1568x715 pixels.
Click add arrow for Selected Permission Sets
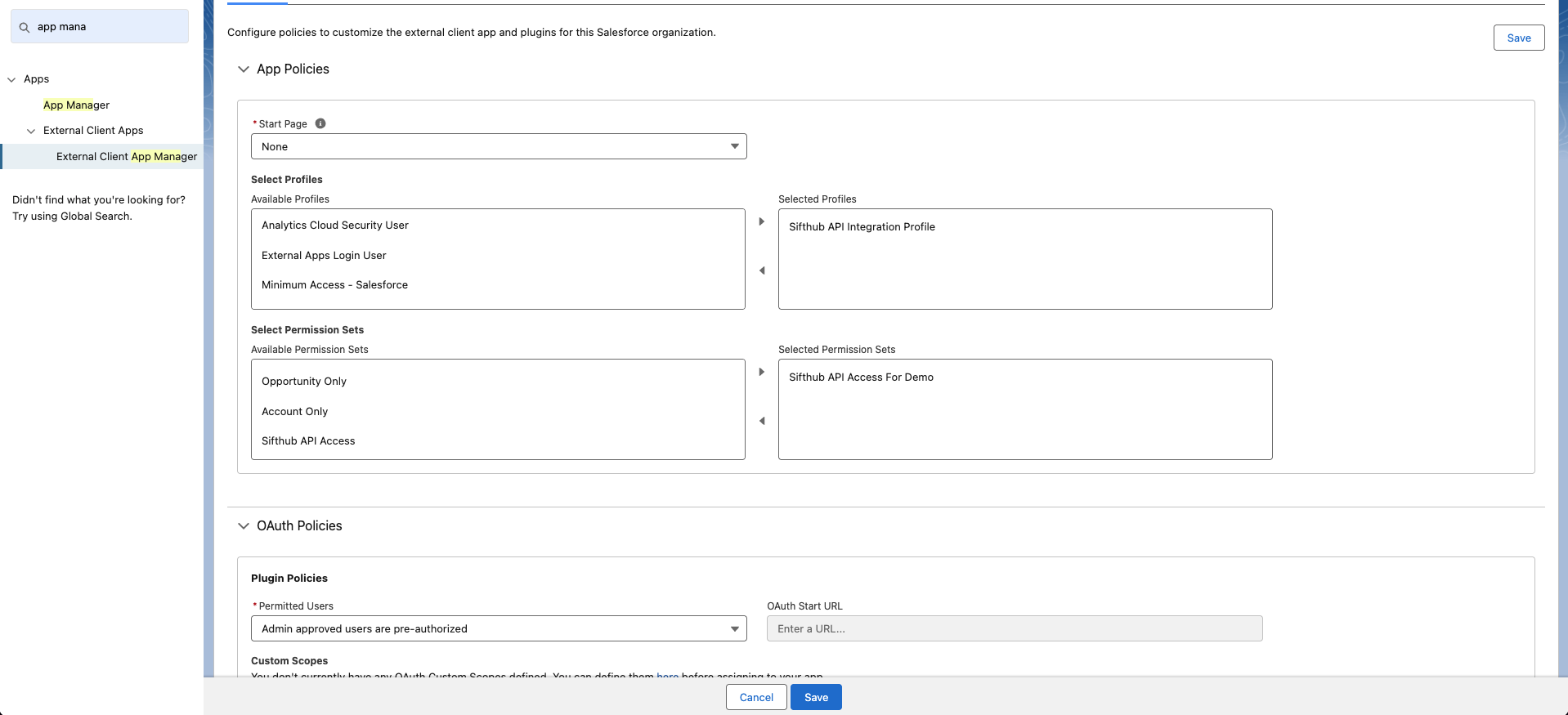(762, 372)
